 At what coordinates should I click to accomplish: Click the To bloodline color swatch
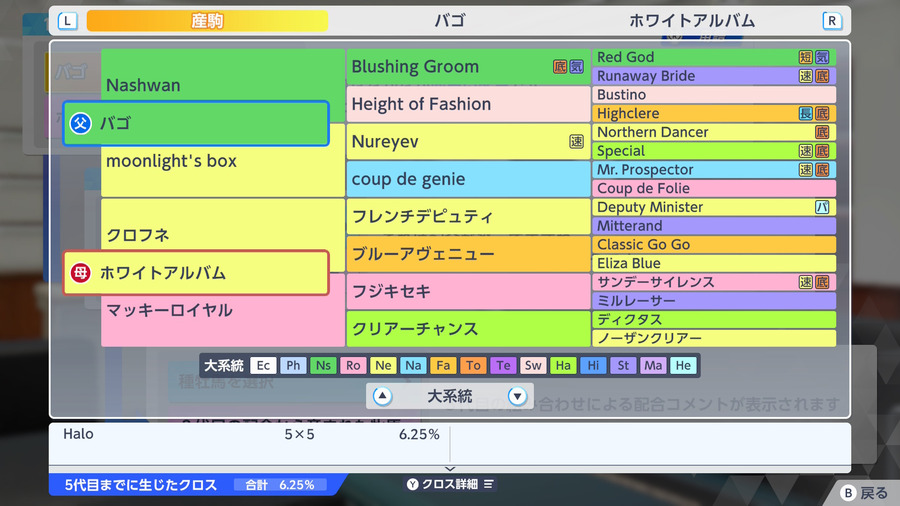(x=473, y=365)
